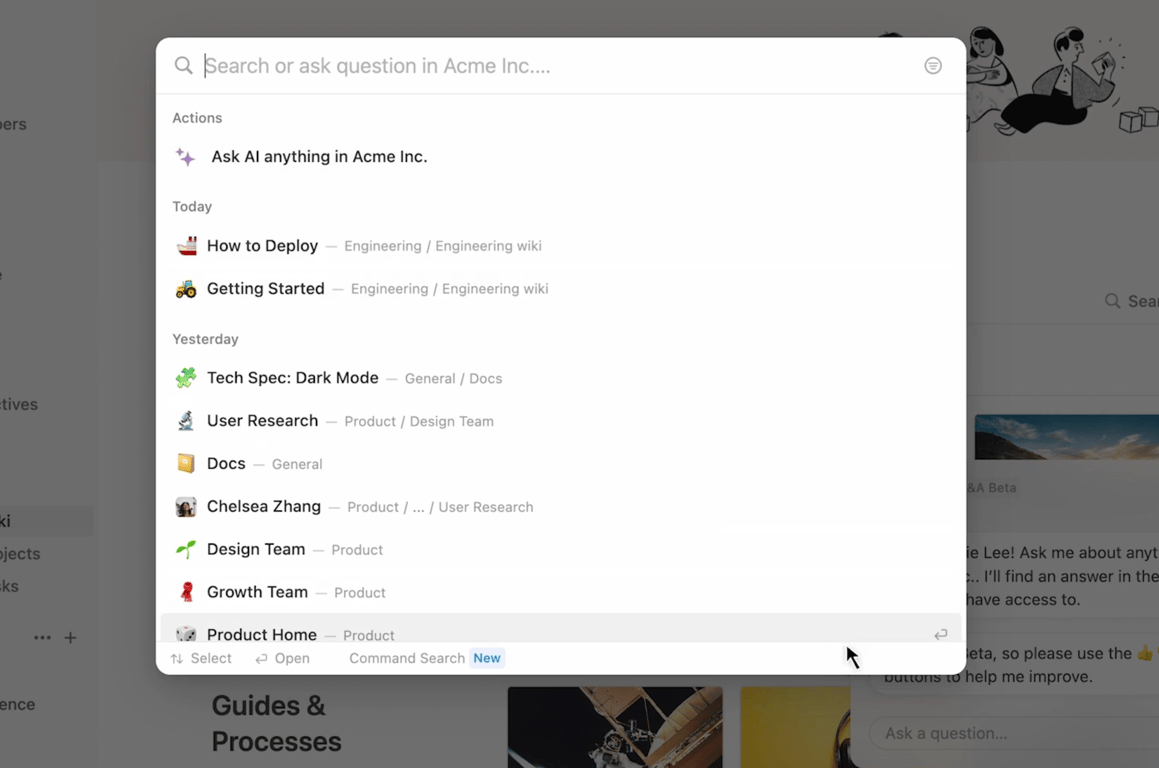Click the seedling icon for Design Team
1159x768 pixels.
tap(186, 549)
